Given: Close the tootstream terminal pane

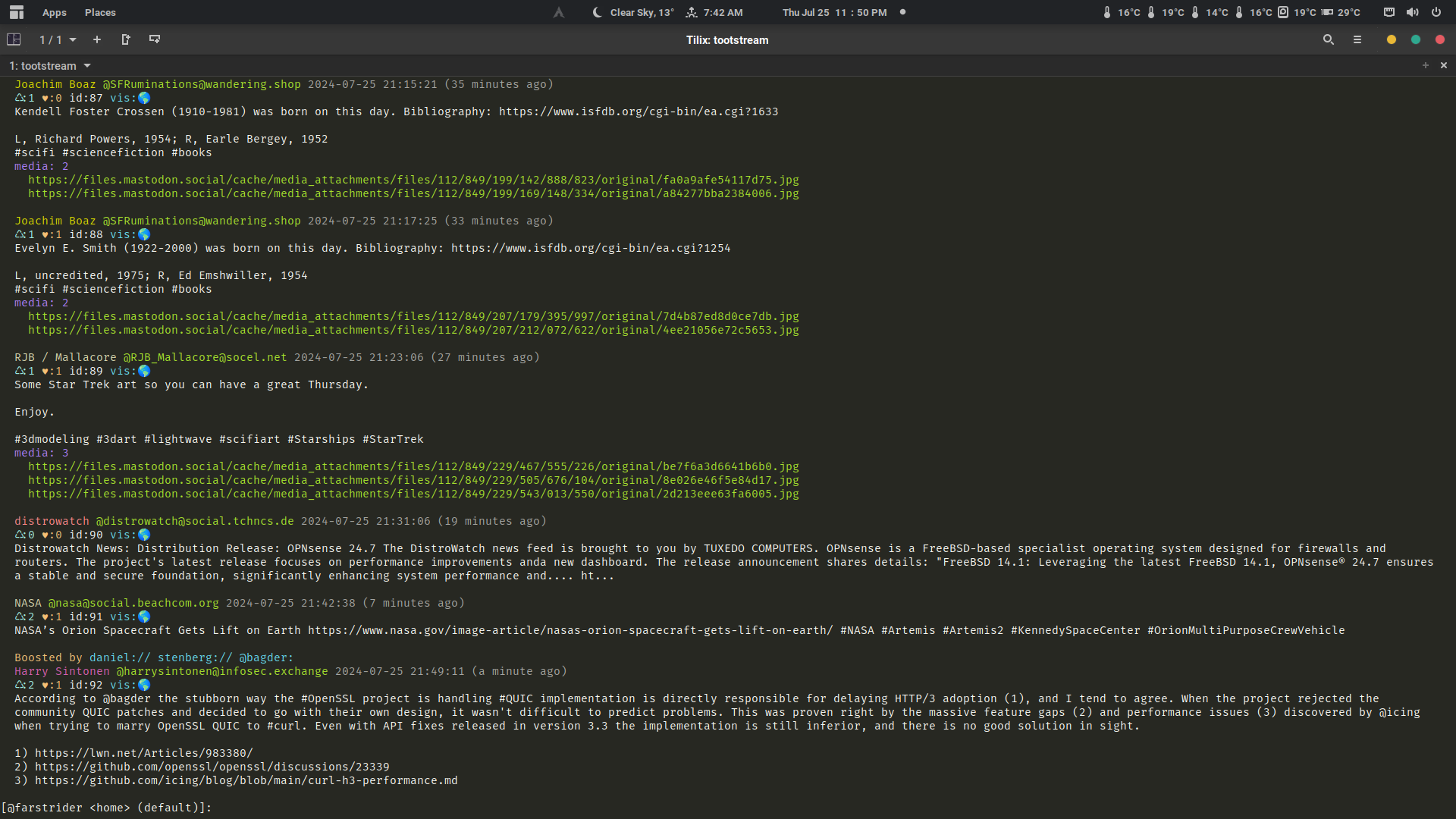Looking at the screenshot, I should tap(1444, 66).
